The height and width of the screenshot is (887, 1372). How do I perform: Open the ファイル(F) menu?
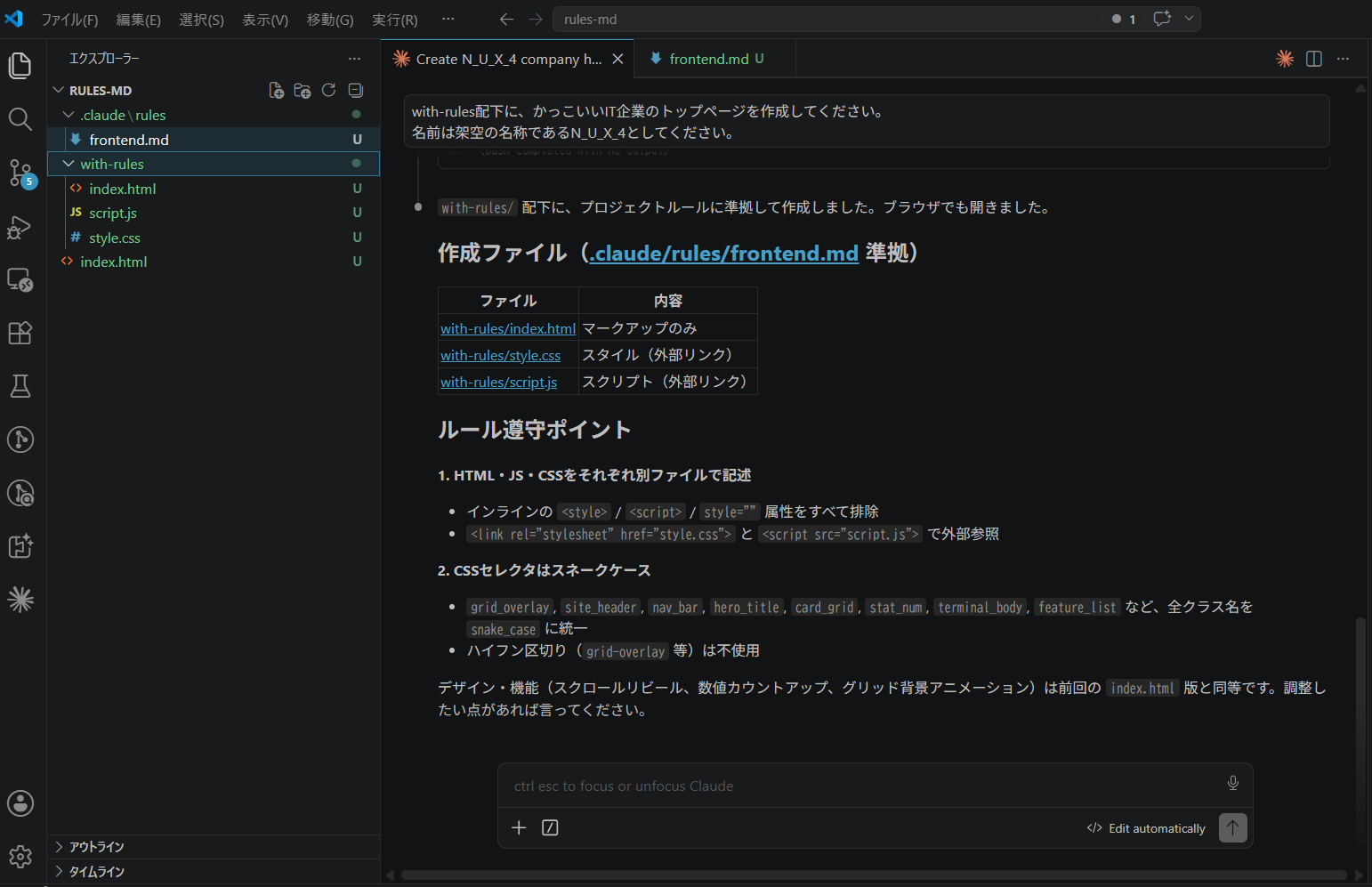coord(69,20)
